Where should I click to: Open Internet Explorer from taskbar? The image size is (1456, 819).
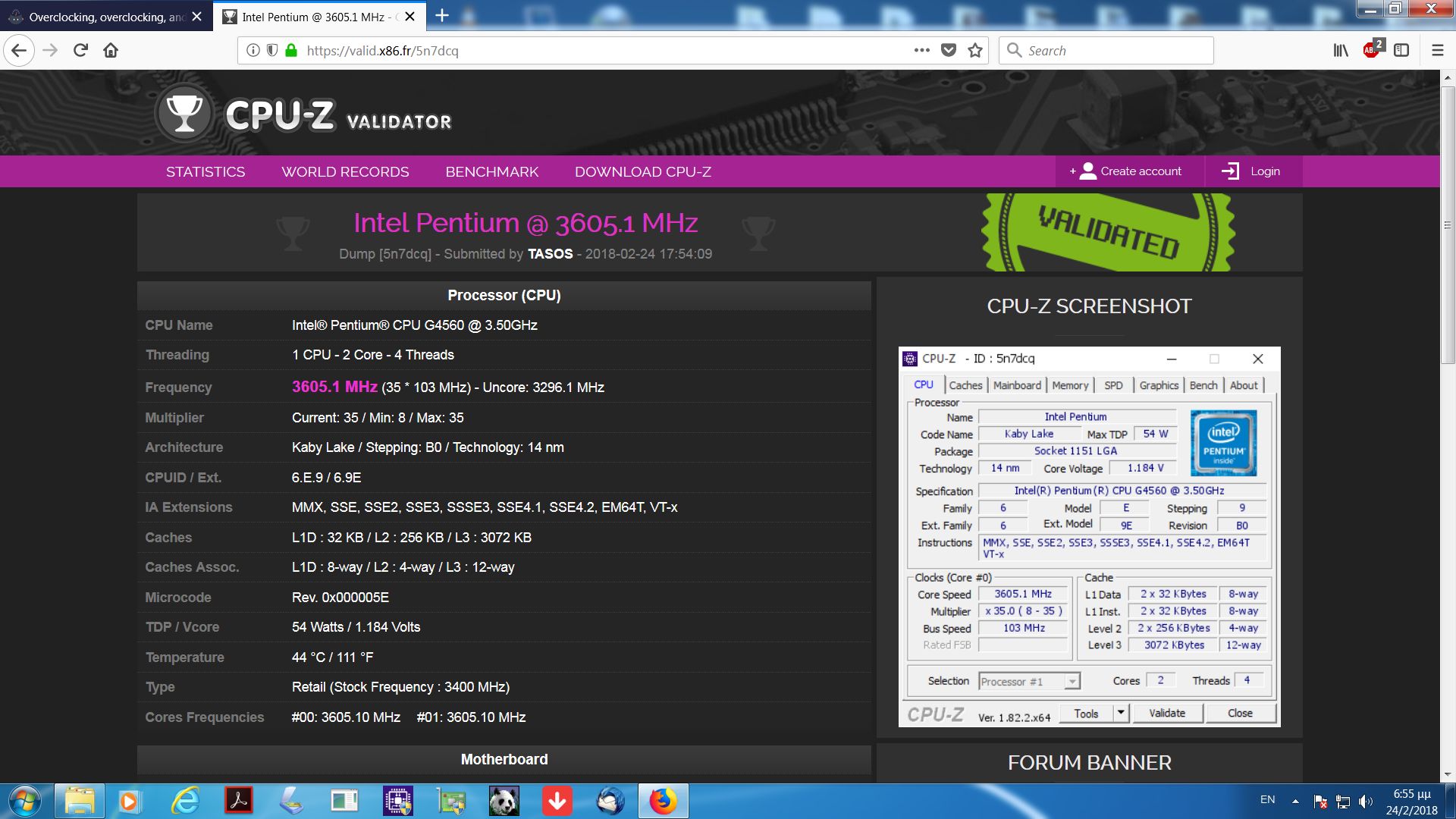(x=186, y=802)
